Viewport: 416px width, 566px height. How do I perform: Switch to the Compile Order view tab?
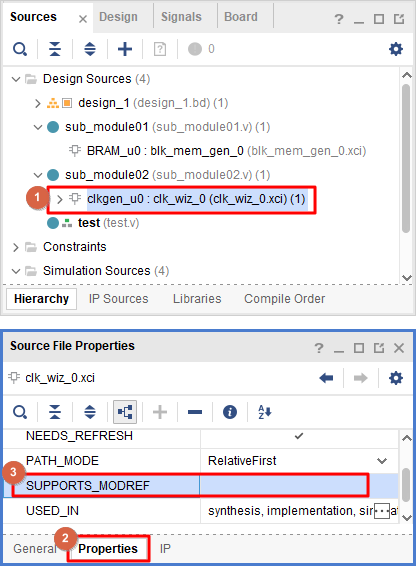pyautogui.click(x=285, y=299)
